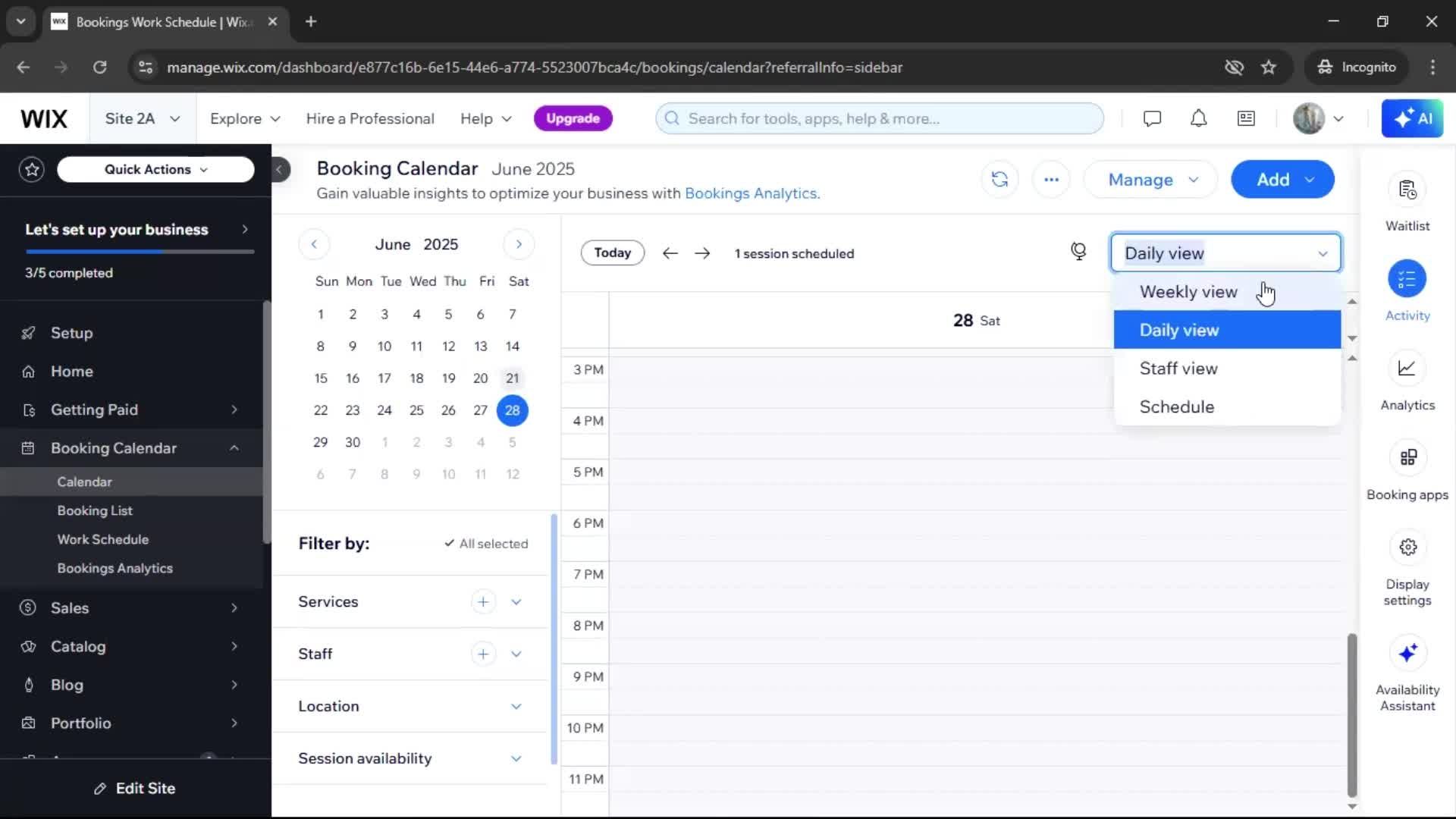This screenshot has height=819, width=1456.
Task: Go to previous day arrow
Action: pyautogui.click(x=670, y=253)
